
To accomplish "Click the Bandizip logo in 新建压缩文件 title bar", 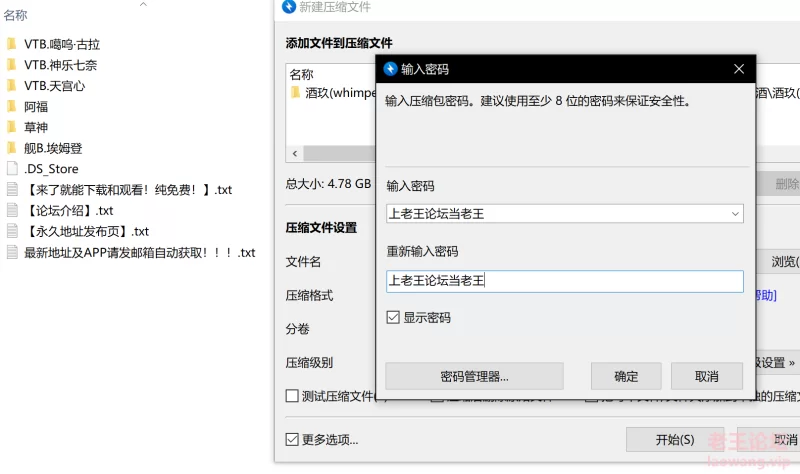I will 289,7.
